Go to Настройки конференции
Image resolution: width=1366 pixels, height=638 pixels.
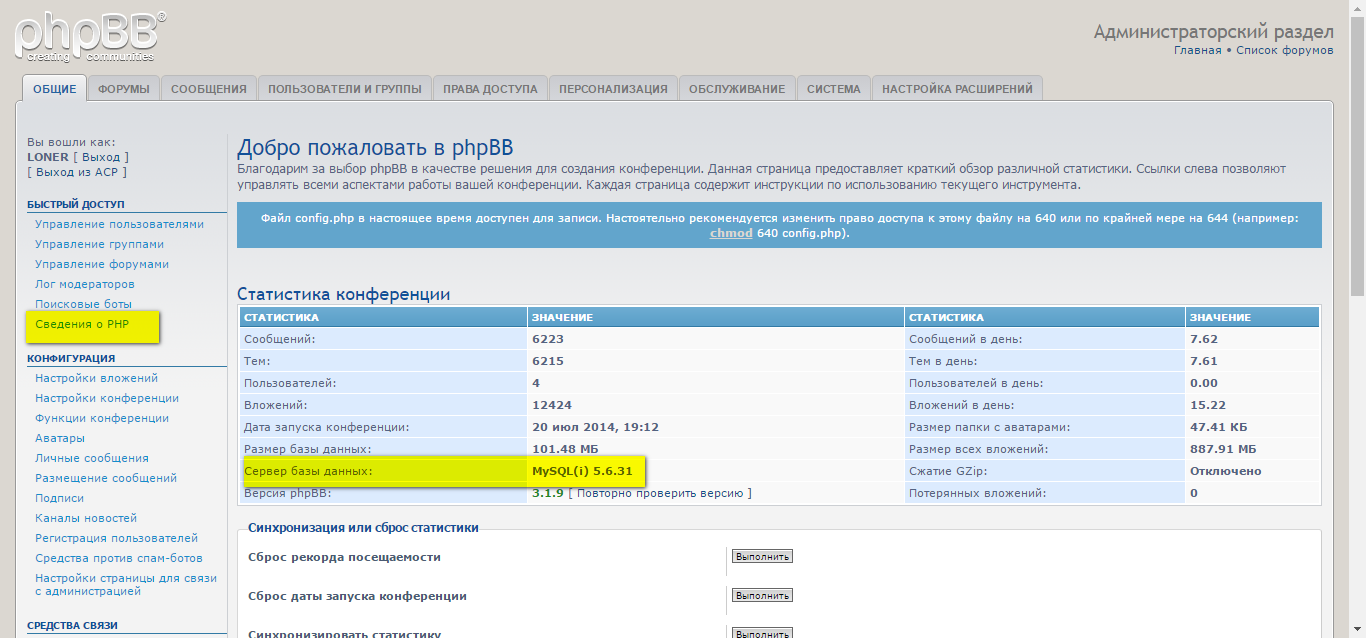tap(107, 398)
